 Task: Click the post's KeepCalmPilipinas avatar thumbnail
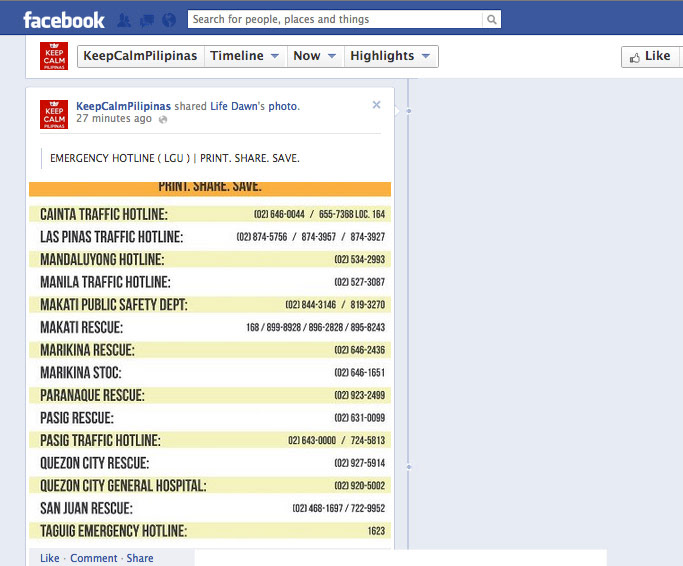(54, 115)
